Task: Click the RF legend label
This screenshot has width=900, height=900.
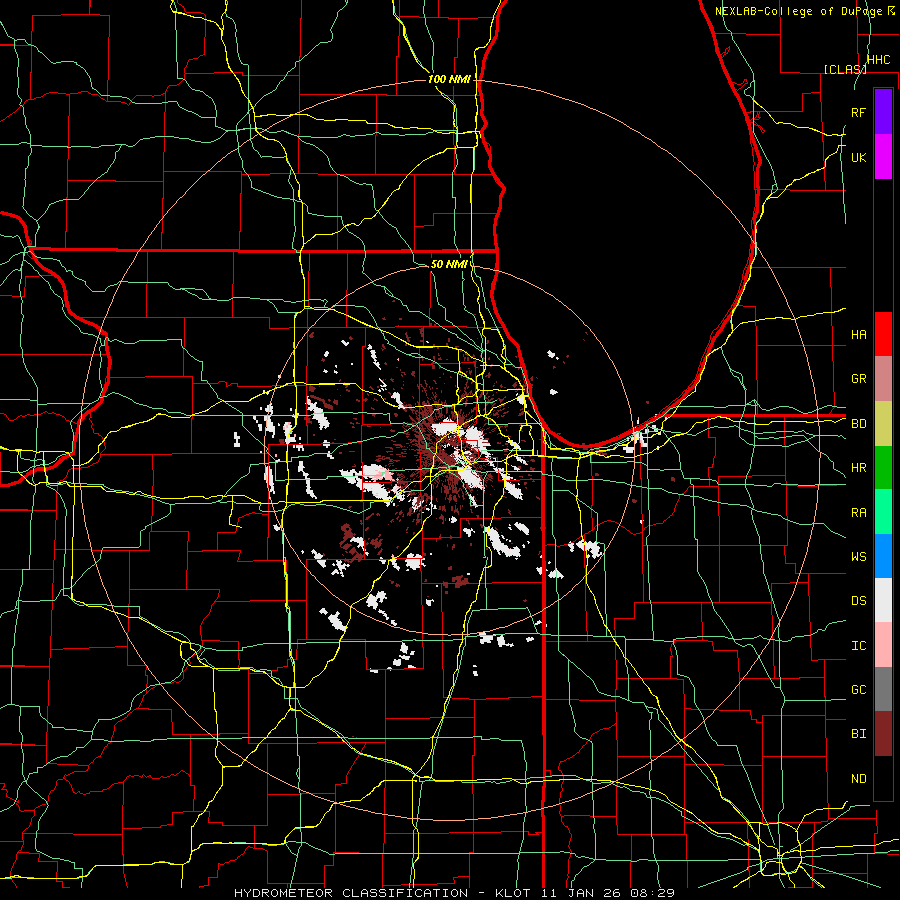Action: (x=858, y=112)
